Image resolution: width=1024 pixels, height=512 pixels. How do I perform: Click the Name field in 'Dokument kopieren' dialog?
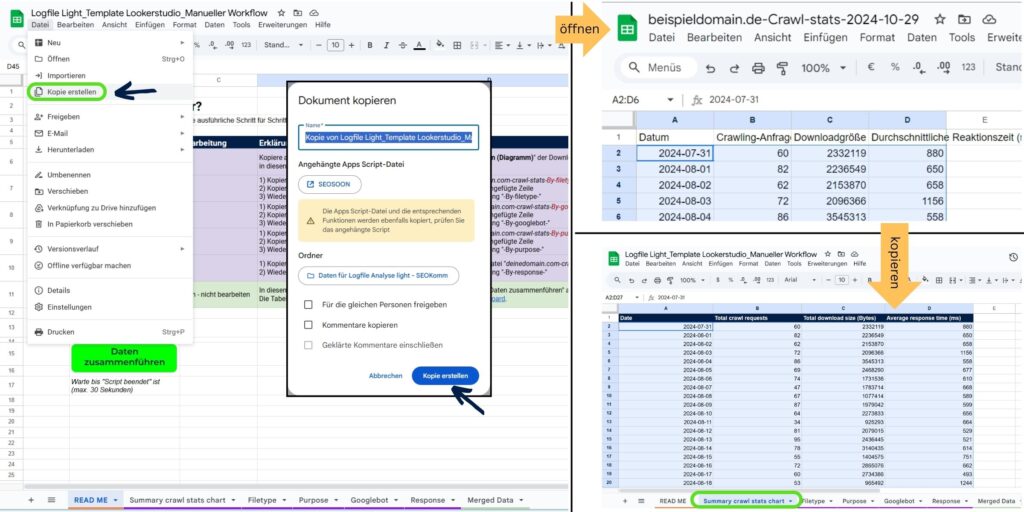(x=389, y=138)
